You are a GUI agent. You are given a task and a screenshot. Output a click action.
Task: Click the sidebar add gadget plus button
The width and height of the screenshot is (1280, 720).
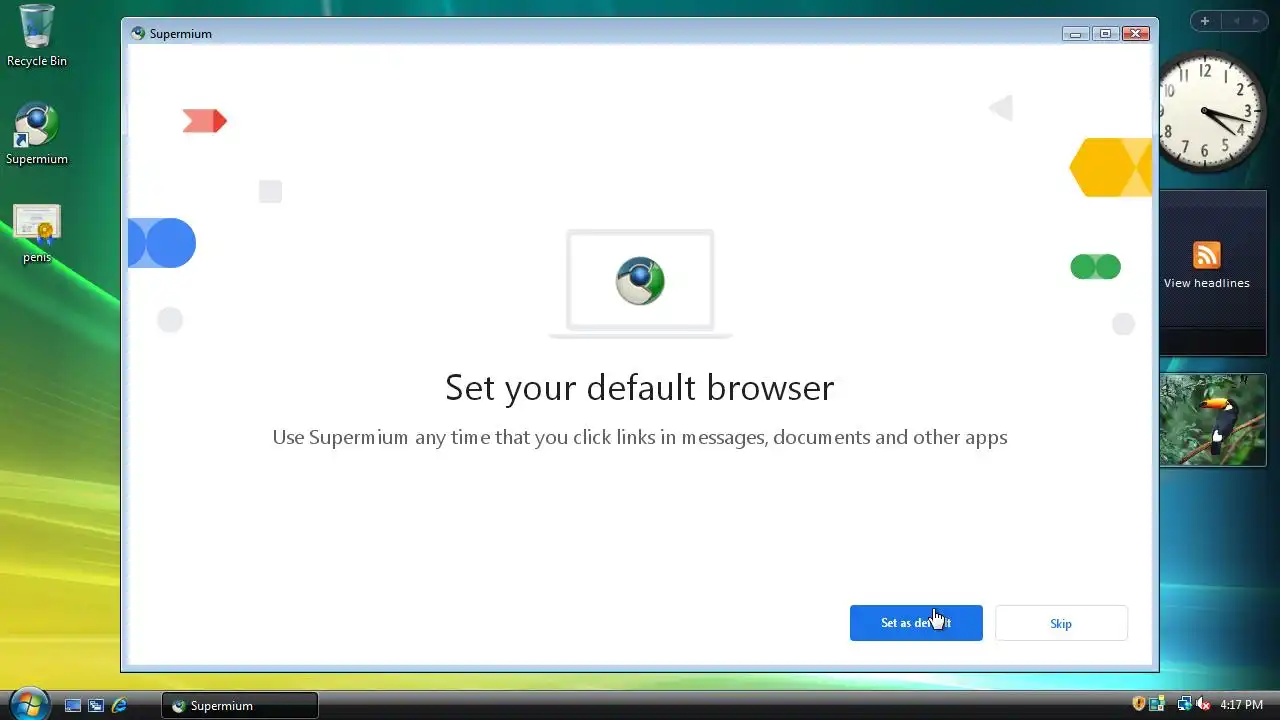(1205, 21)
